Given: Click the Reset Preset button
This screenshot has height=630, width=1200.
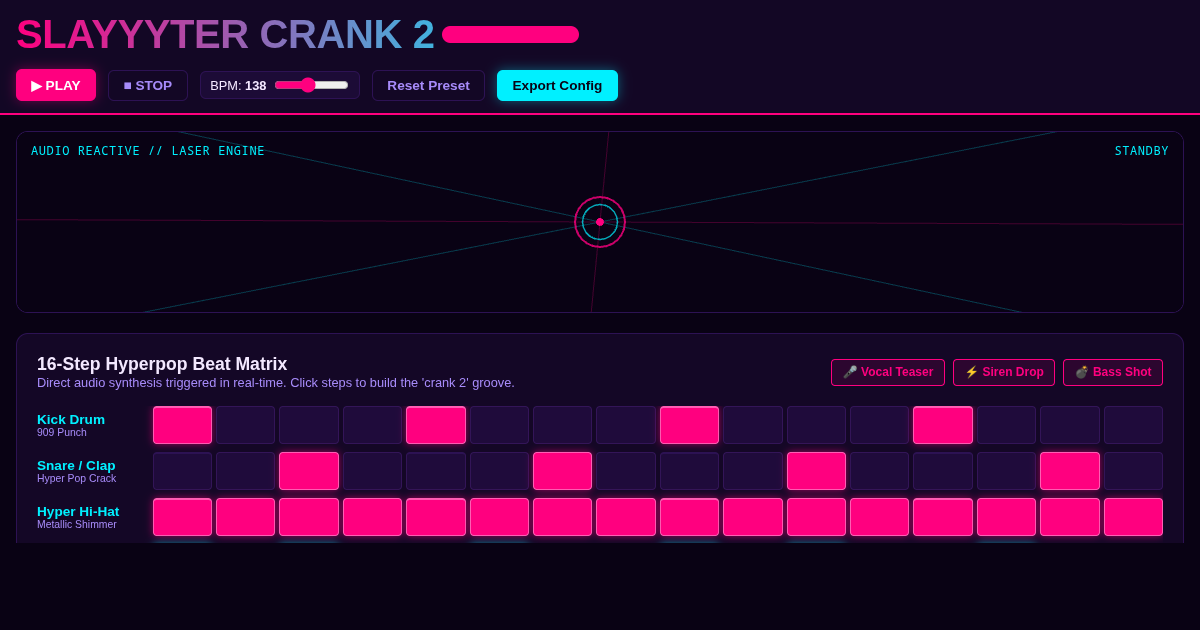Looking at the screenshot, I should [428, 85].
